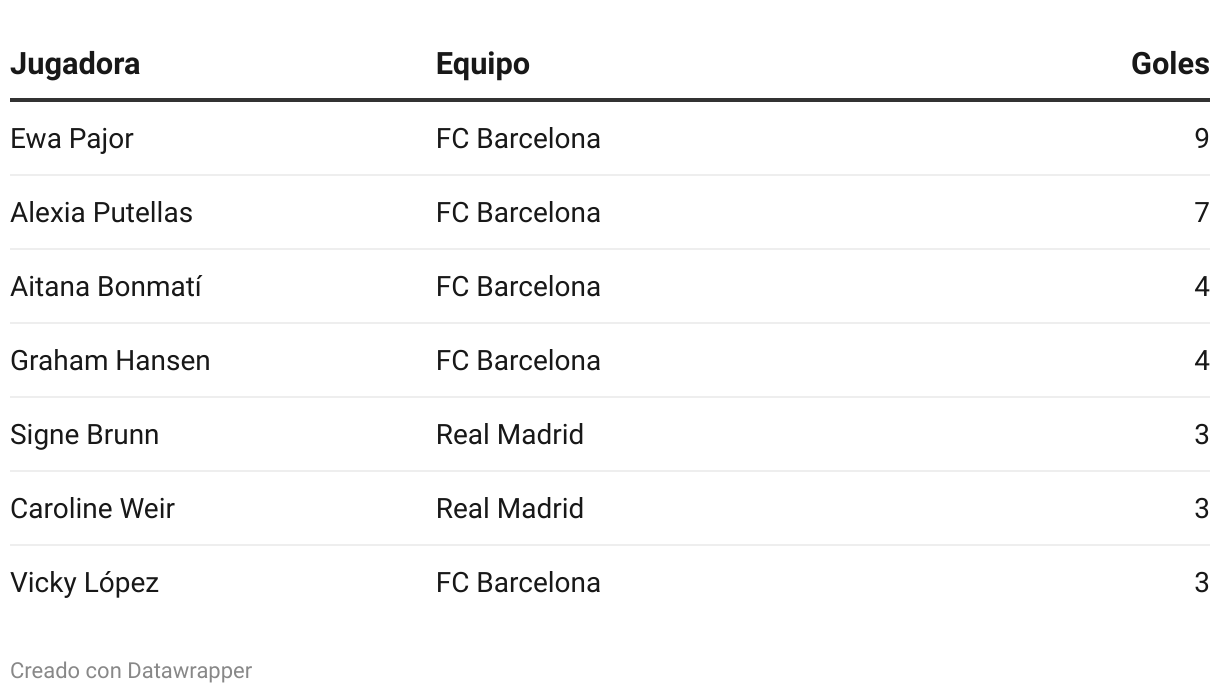Click Real Madrid in Signe Brunn row
This screenshot has height=694, width=1220.
510,434
